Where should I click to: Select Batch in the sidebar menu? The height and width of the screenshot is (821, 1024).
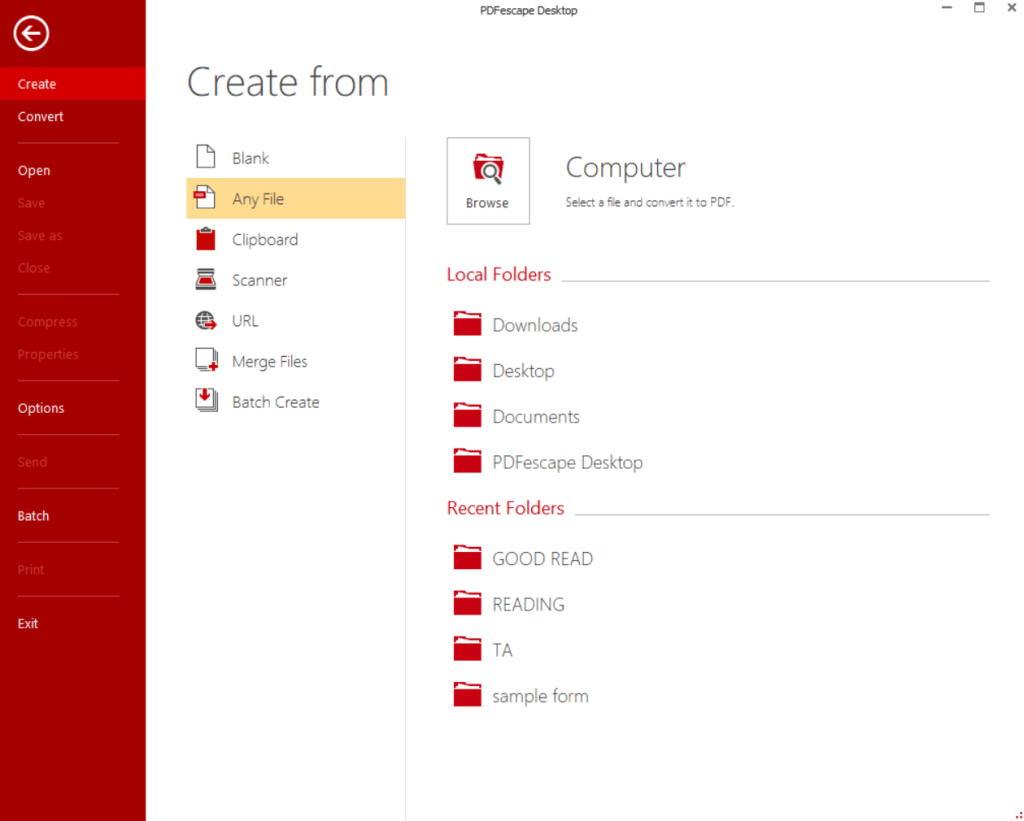pos(33,516)
